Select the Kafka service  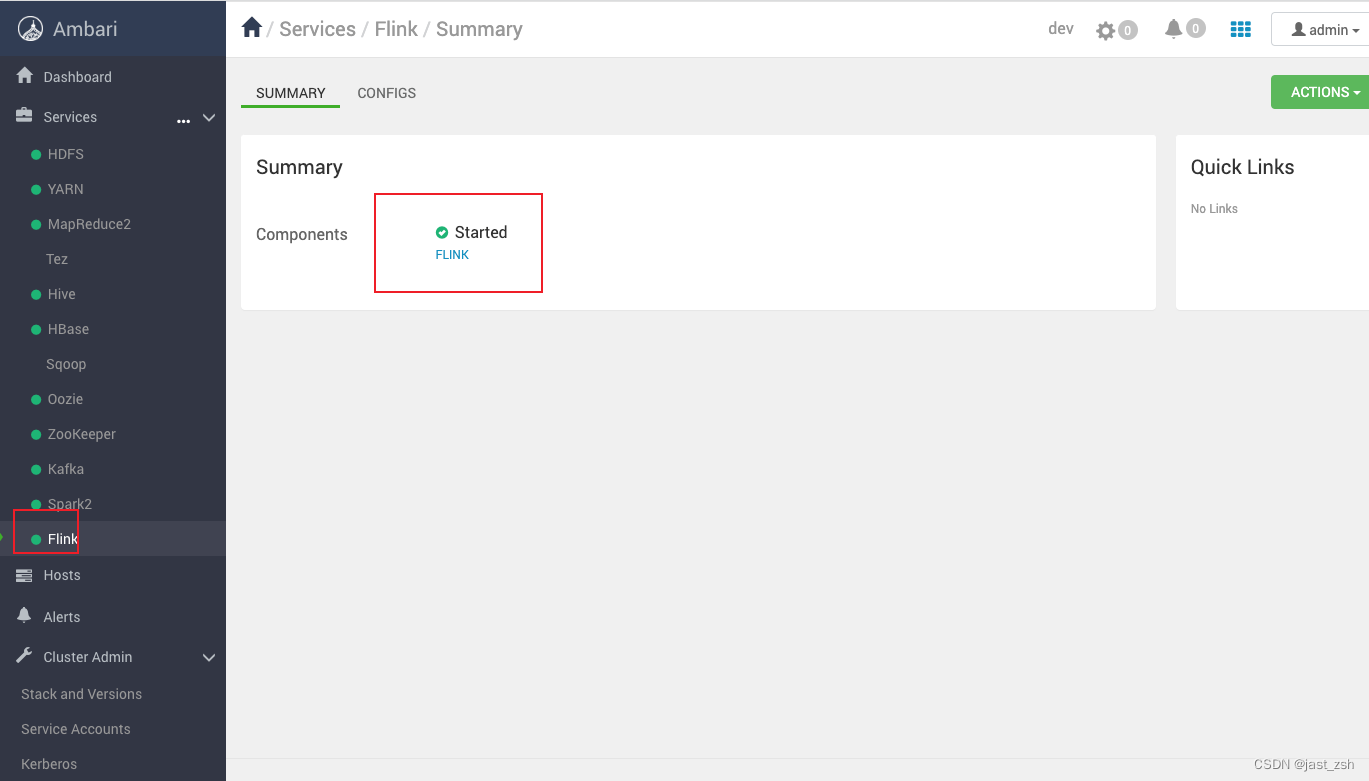pos(66,469)
